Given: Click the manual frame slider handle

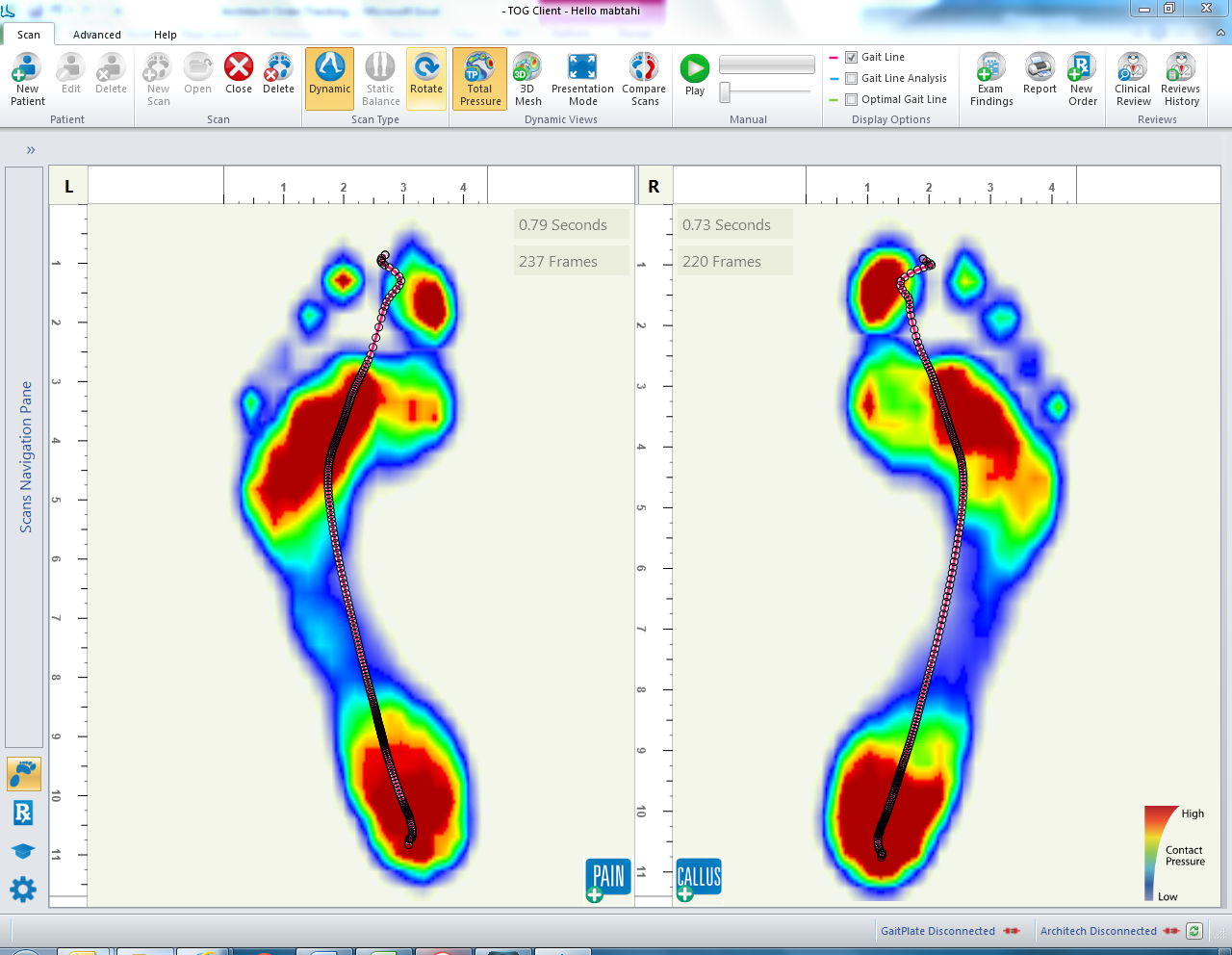Looking at the screenshot, I should pos(725,92).
